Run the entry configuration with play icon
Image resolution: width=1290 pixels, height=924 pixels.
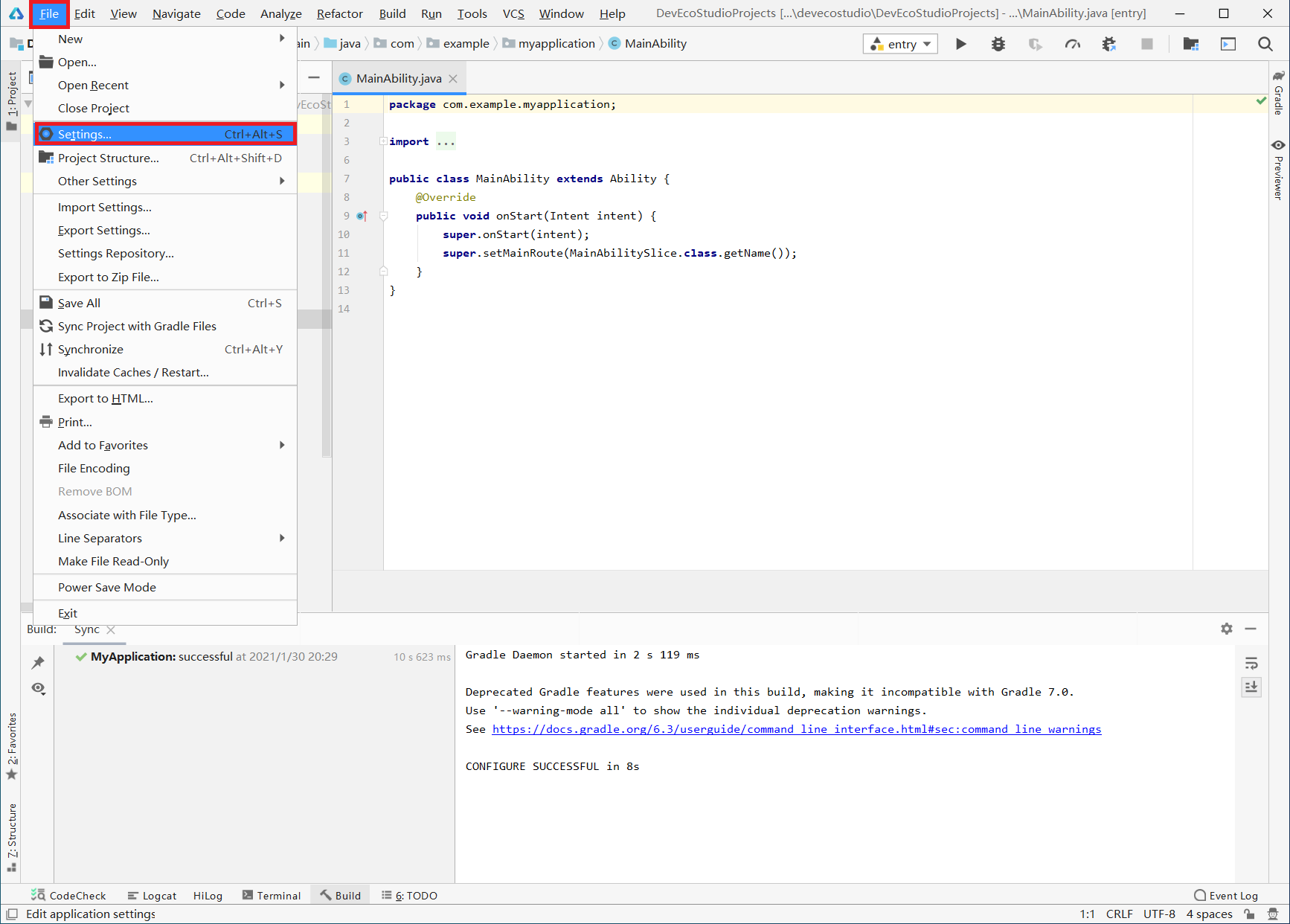(x=960, y=44)
